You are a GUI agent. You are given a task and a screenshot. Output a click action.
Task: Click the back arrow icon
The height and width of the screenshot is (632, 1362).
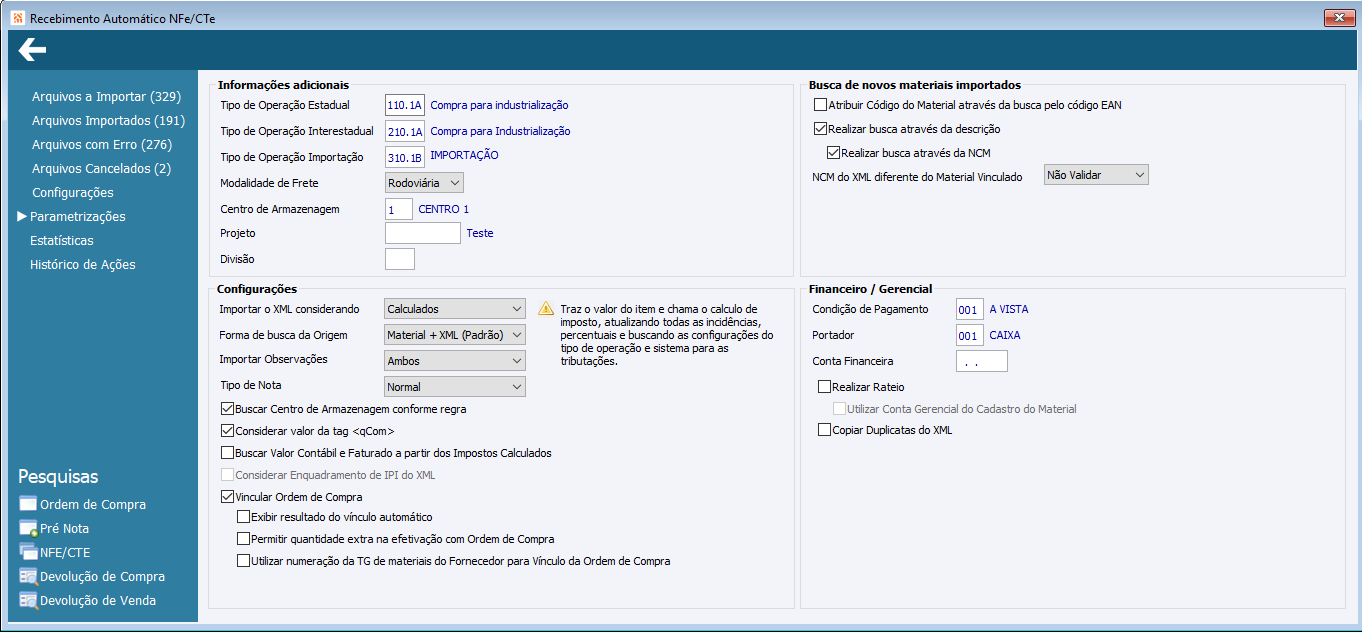(32, 49)
